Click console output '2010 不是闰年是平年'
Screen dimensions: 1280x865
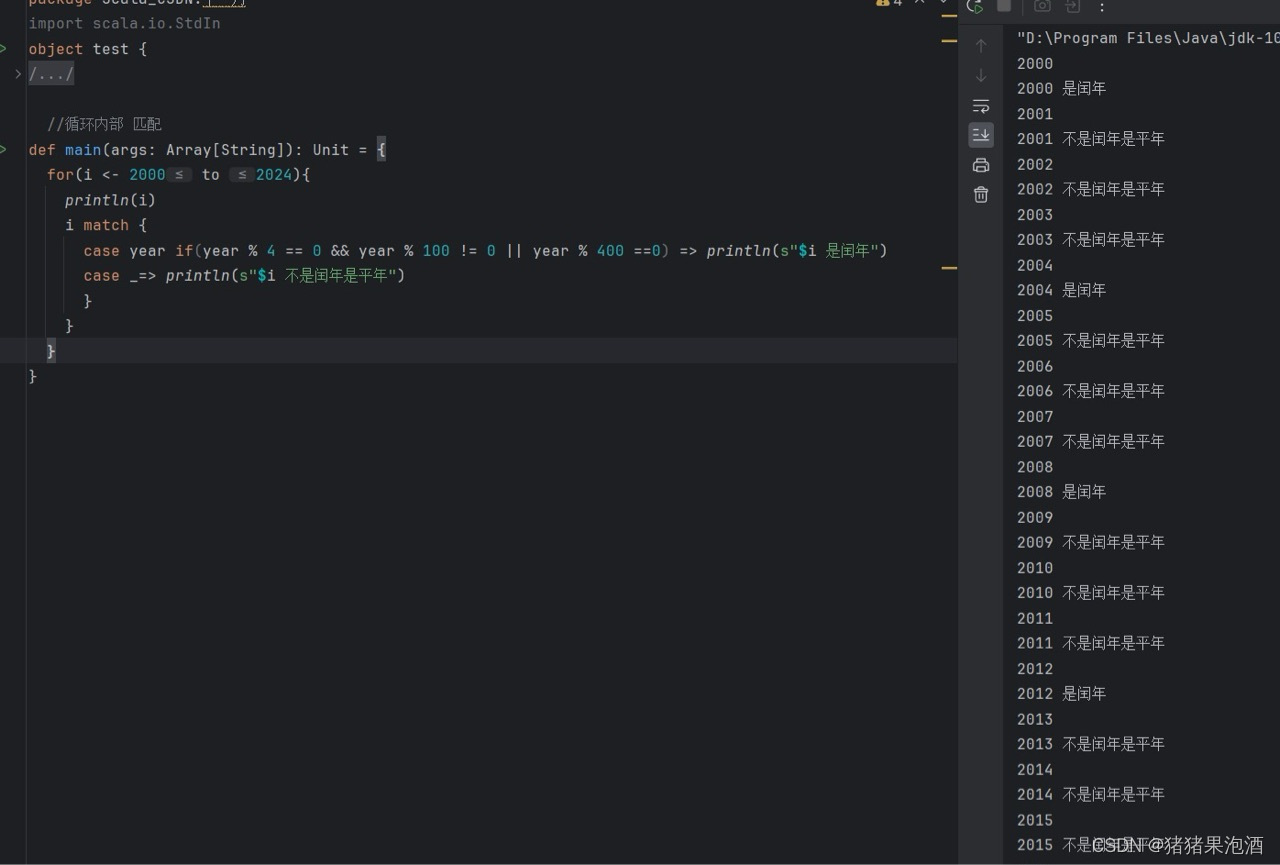click(1091, 592)
